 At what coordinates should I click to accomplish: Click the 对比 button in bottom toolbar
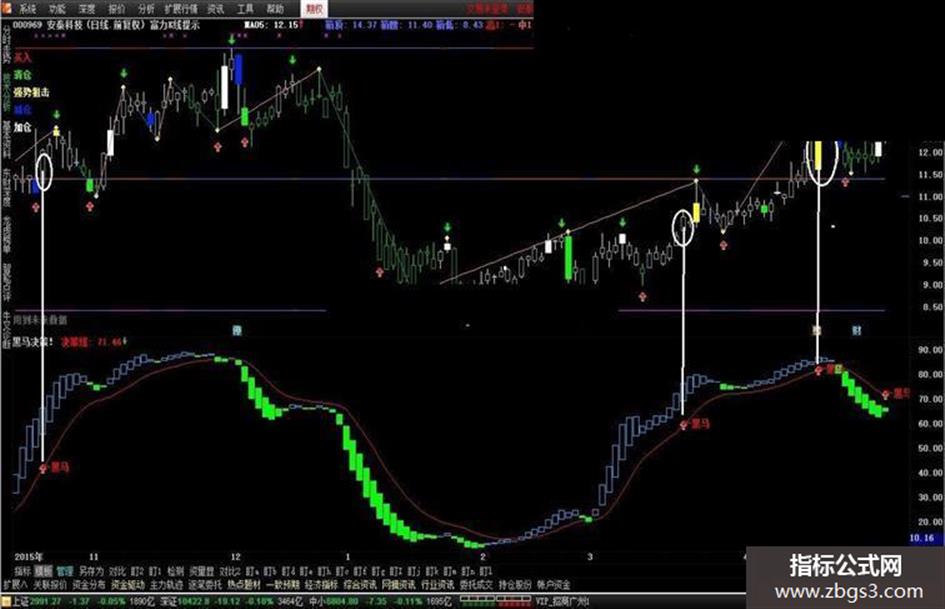pyautogui.click(x=116, y=571)
